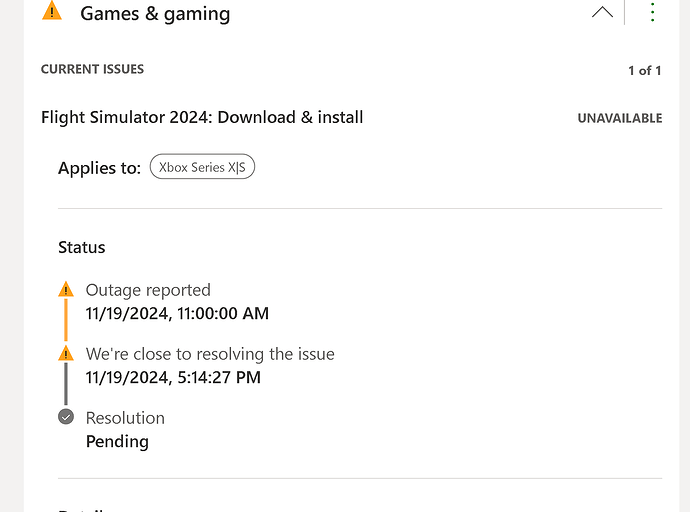Click the Outage reported warning icon
The height and width of the screenshot is (512, 690).
pyautogui.click(x=66, y=290)
